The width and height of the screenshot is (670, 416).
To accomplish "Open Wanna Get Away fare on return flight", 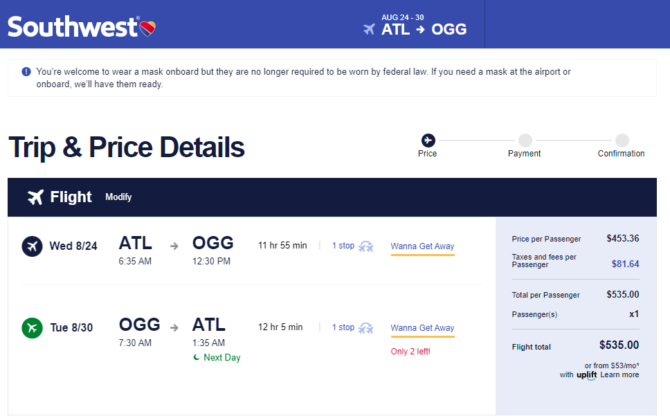I will point(422,328).
